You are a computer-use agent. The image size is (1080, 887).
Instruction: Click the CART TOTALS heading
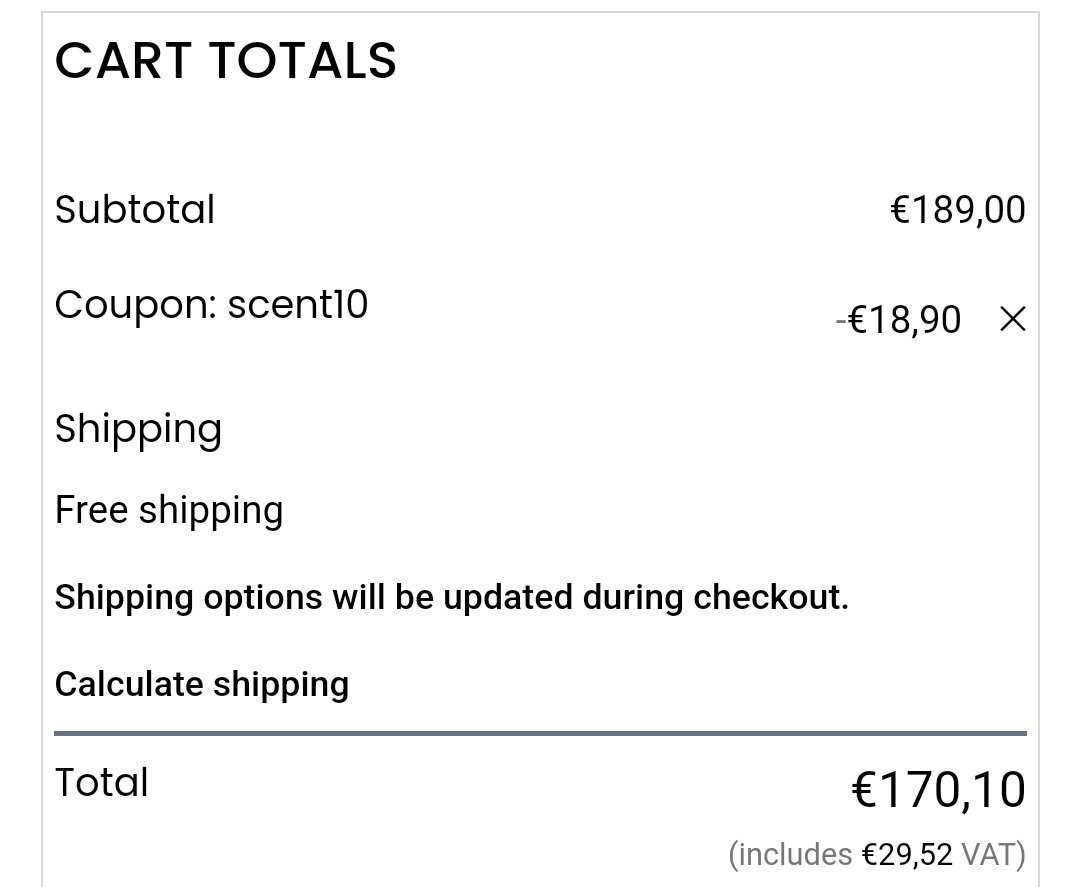pos(226,61)
